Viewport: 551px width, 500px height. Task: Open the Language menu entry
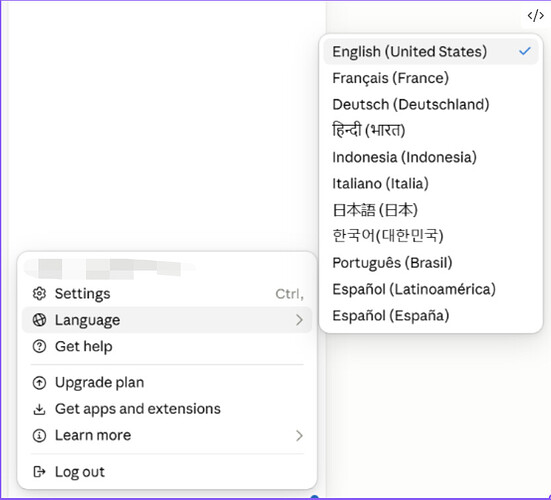pyautogui.click(x=167, y=320)
